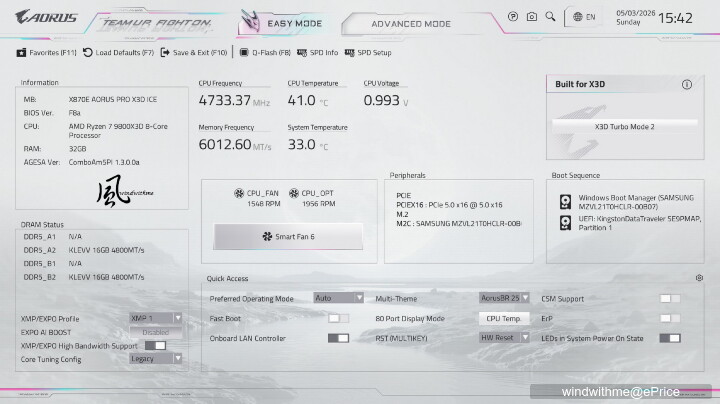Click M2C SAMSUNG drive entry
Screen dimensions: 720x404
[x=458, y=224]
